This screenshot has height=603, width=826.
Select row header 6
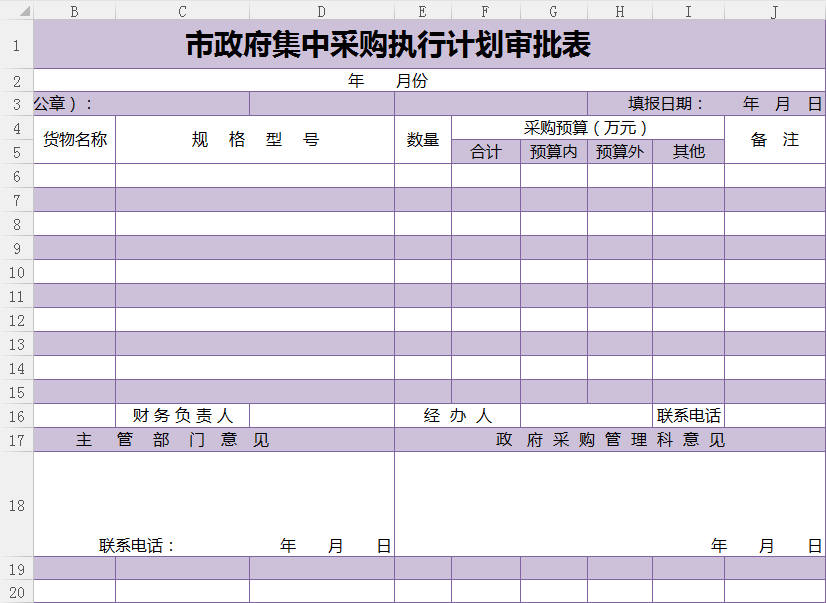click(x=16, y=176)
